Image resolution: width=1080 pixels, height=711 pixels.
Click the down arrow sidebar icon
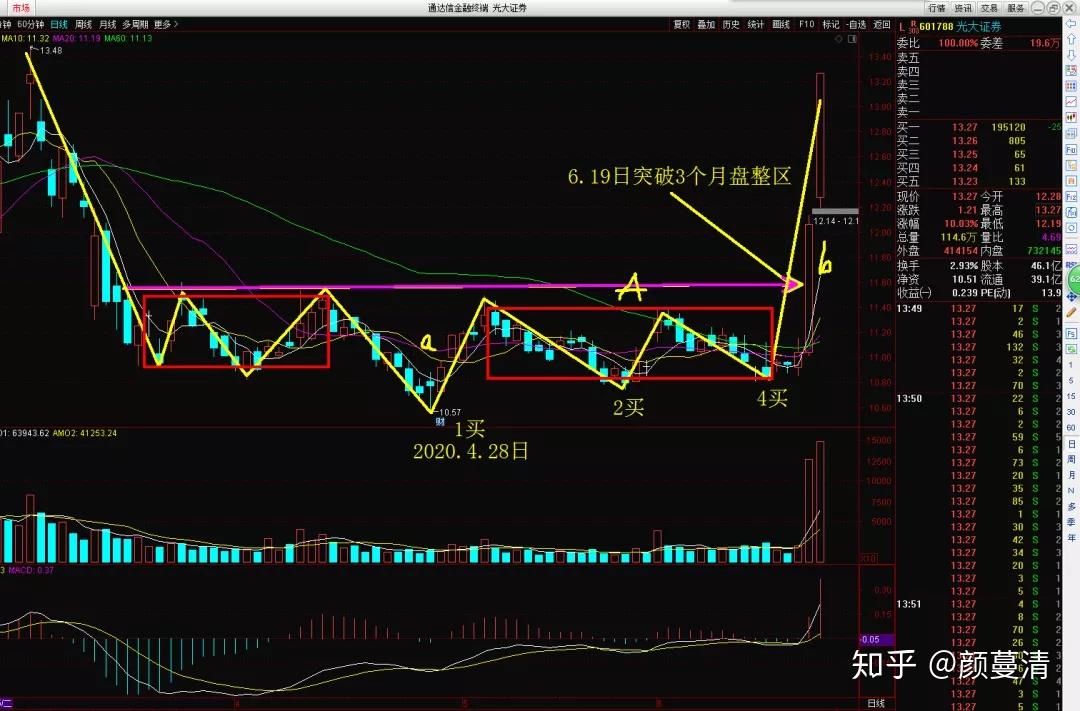click(x=1071, y=55)
